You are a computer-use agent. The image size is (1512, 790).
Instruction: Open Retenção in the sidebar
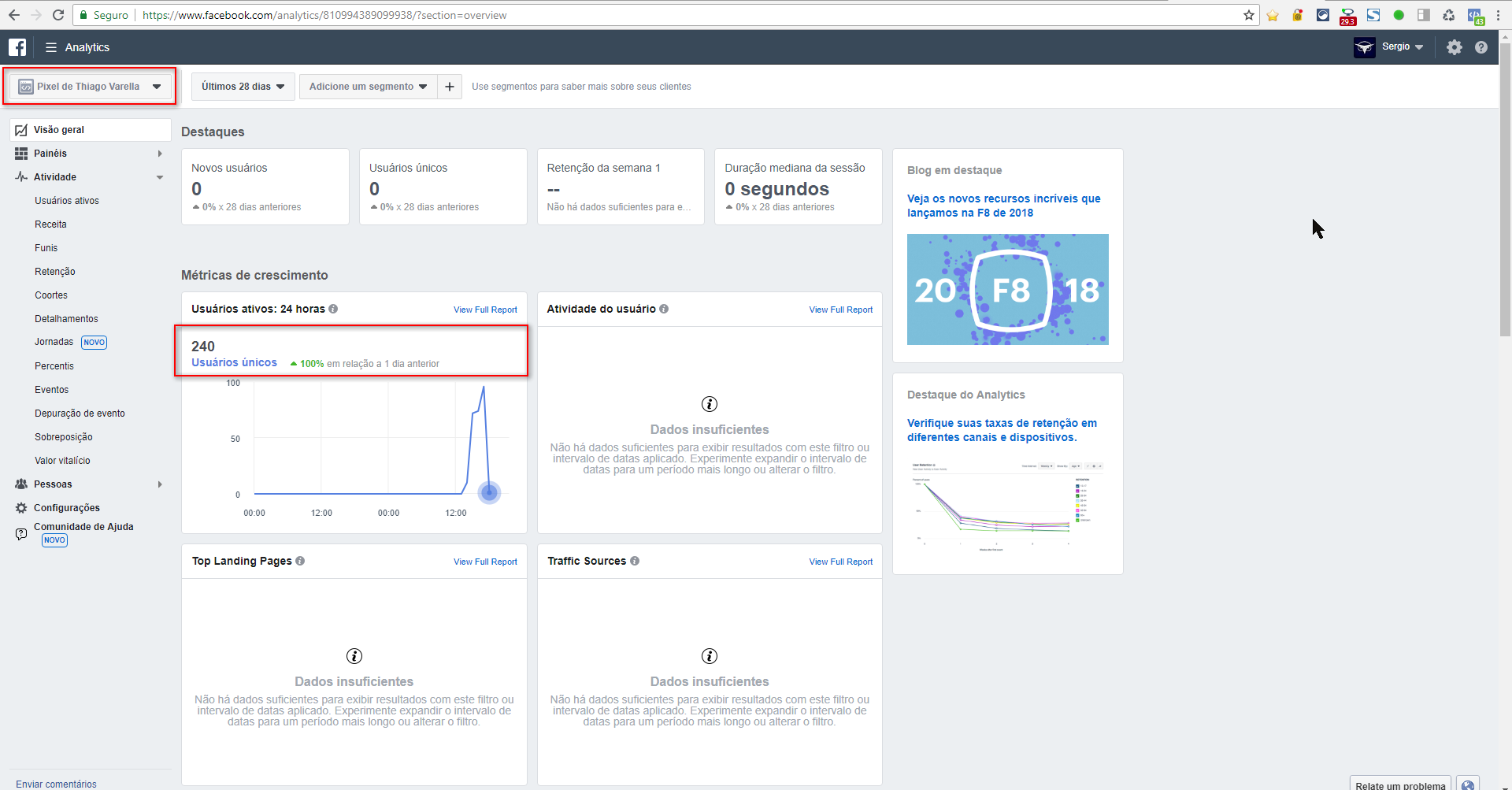55,272
